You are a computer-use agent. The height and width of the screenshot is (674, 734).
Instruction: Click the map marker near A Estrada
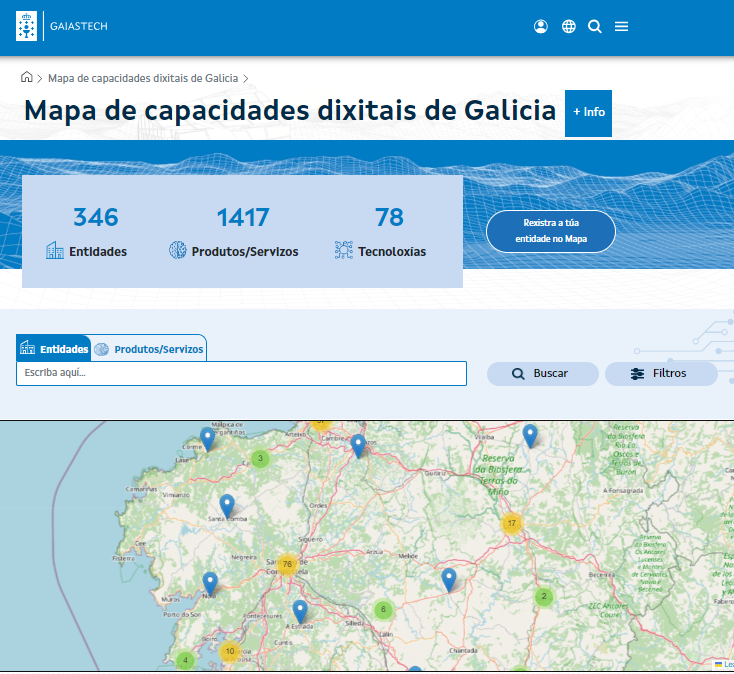tap(300, 612)
